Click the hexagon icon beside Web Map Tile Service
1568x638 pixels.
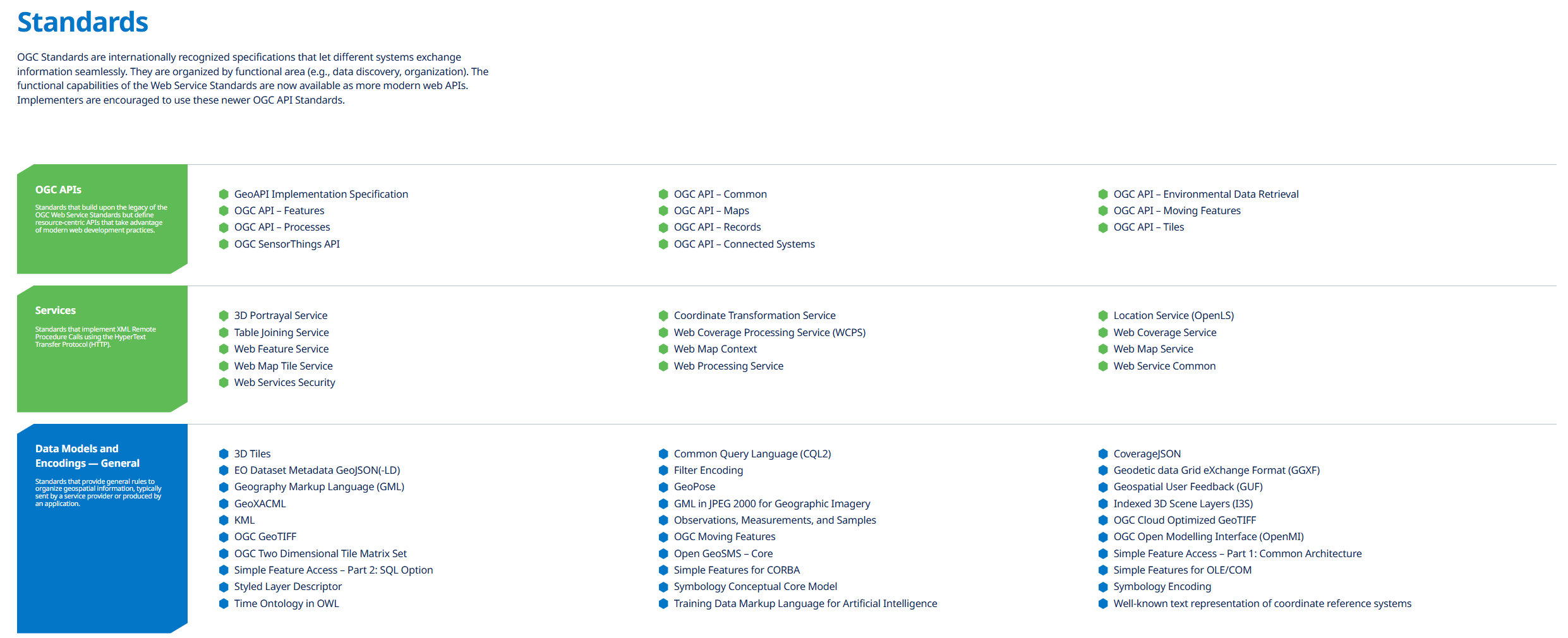(225, 366)
